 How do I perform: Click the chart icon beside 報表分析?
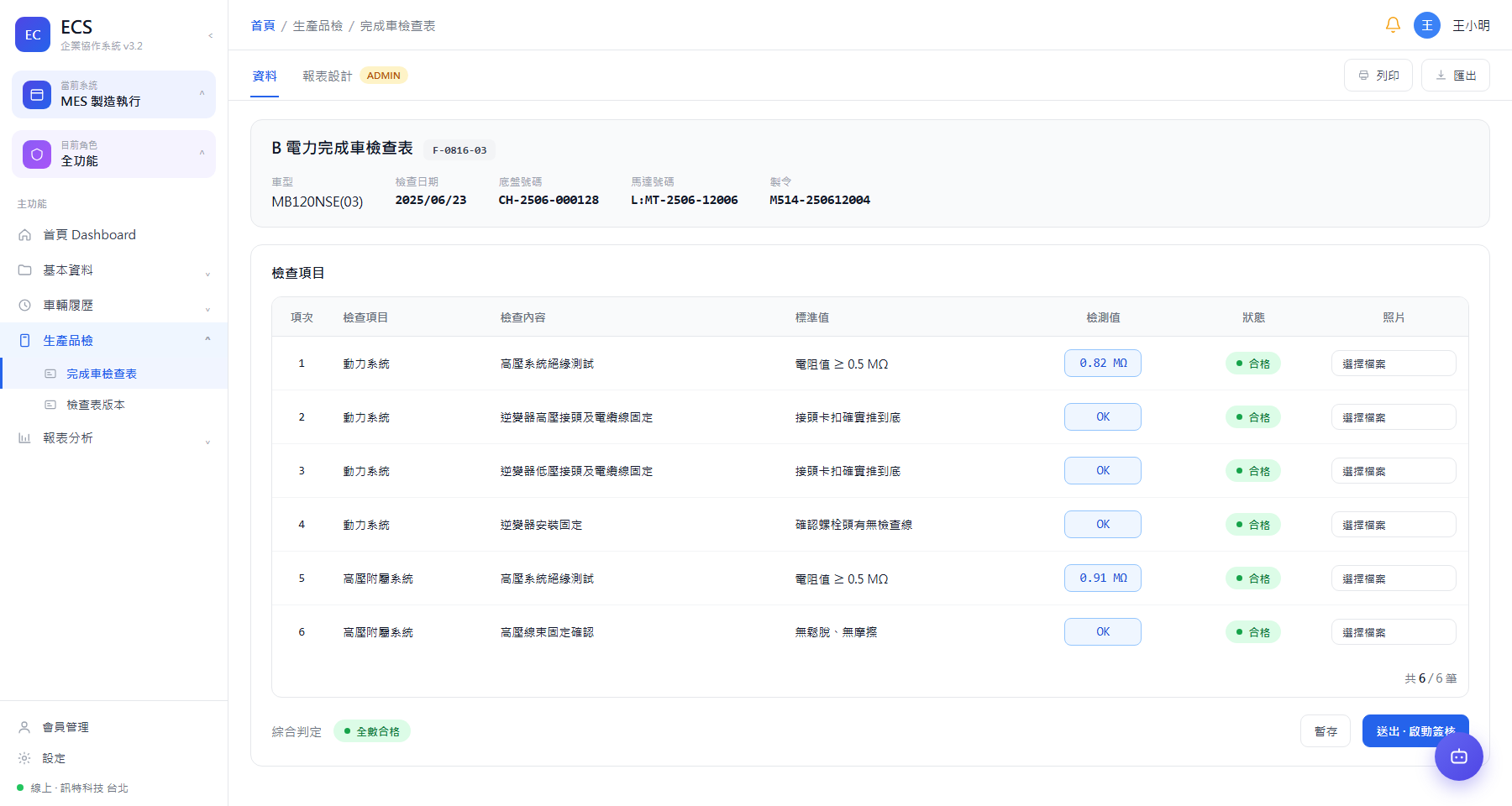[25, 438]
